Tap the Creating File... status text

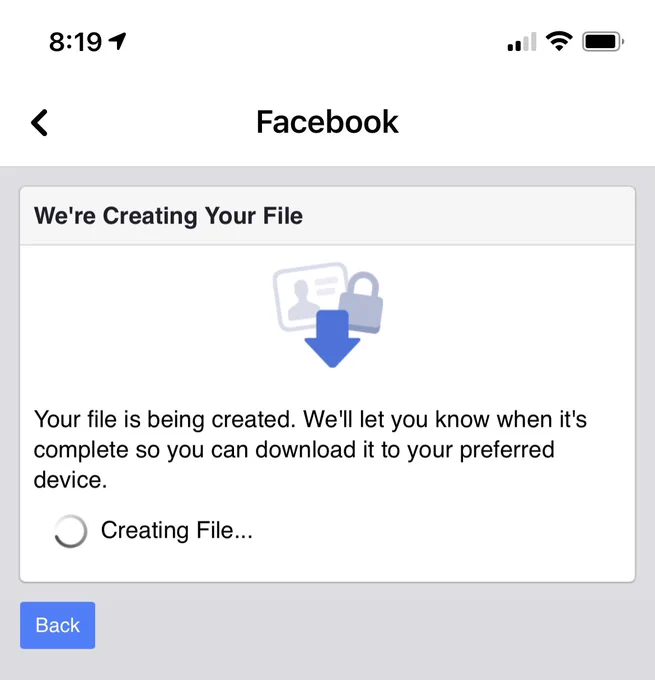pyautogui.click(x=177, y=530)
